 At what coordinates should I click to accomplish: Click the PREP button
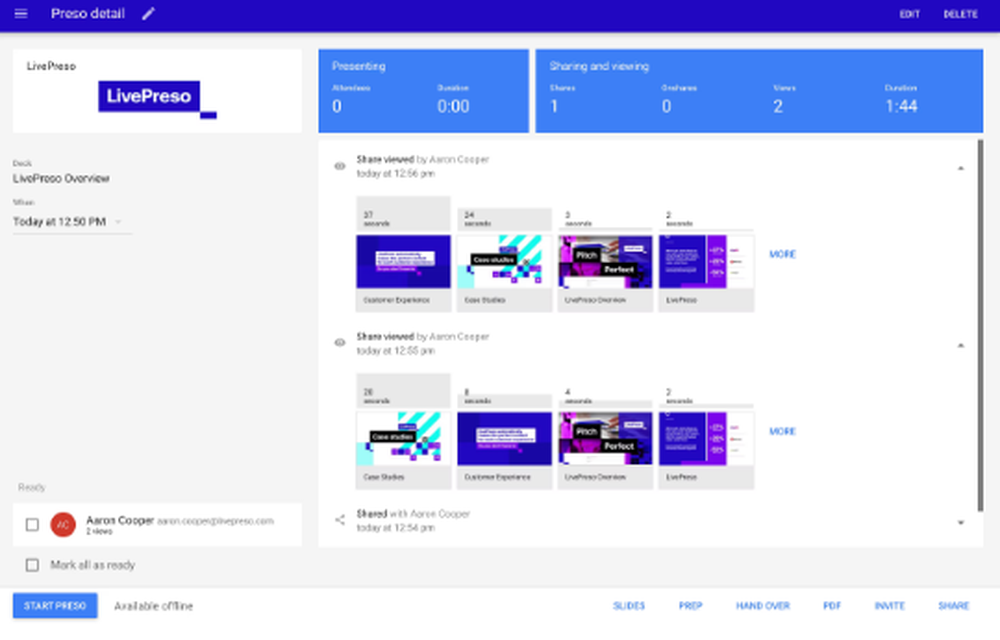691,606
